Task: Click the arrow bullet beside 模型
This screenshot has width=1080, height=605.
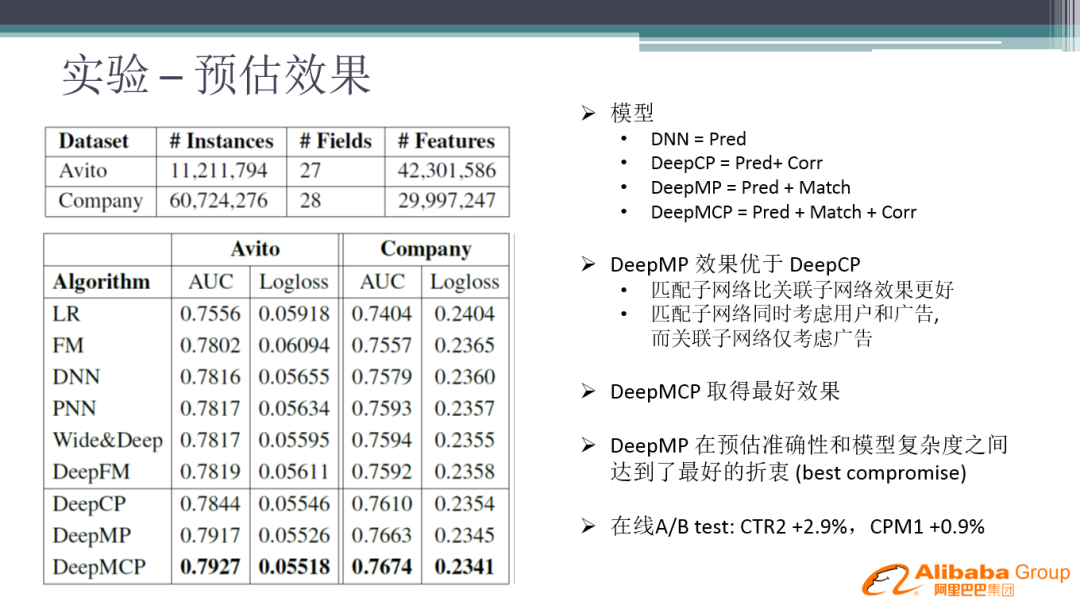Action: [588, 114]
